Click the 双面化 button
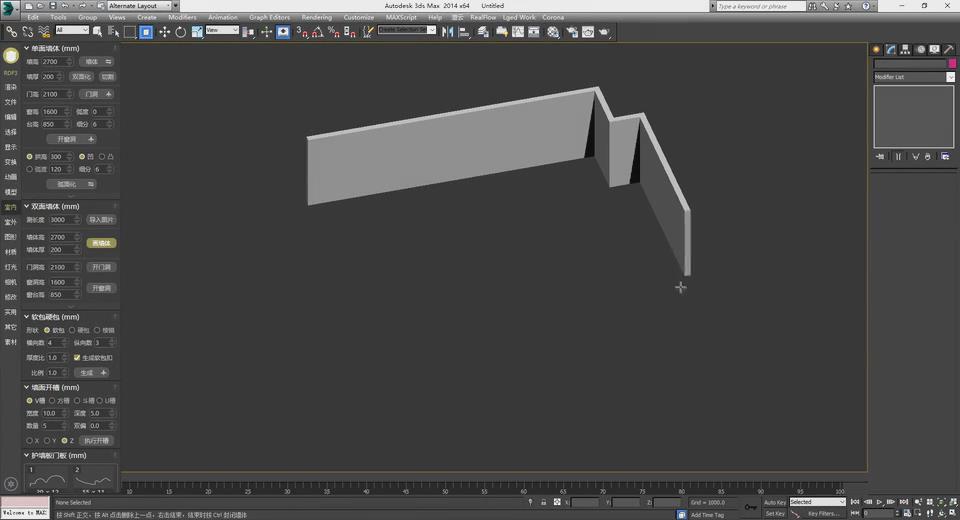Screen dimensions: 960x520 click(81, 77)
